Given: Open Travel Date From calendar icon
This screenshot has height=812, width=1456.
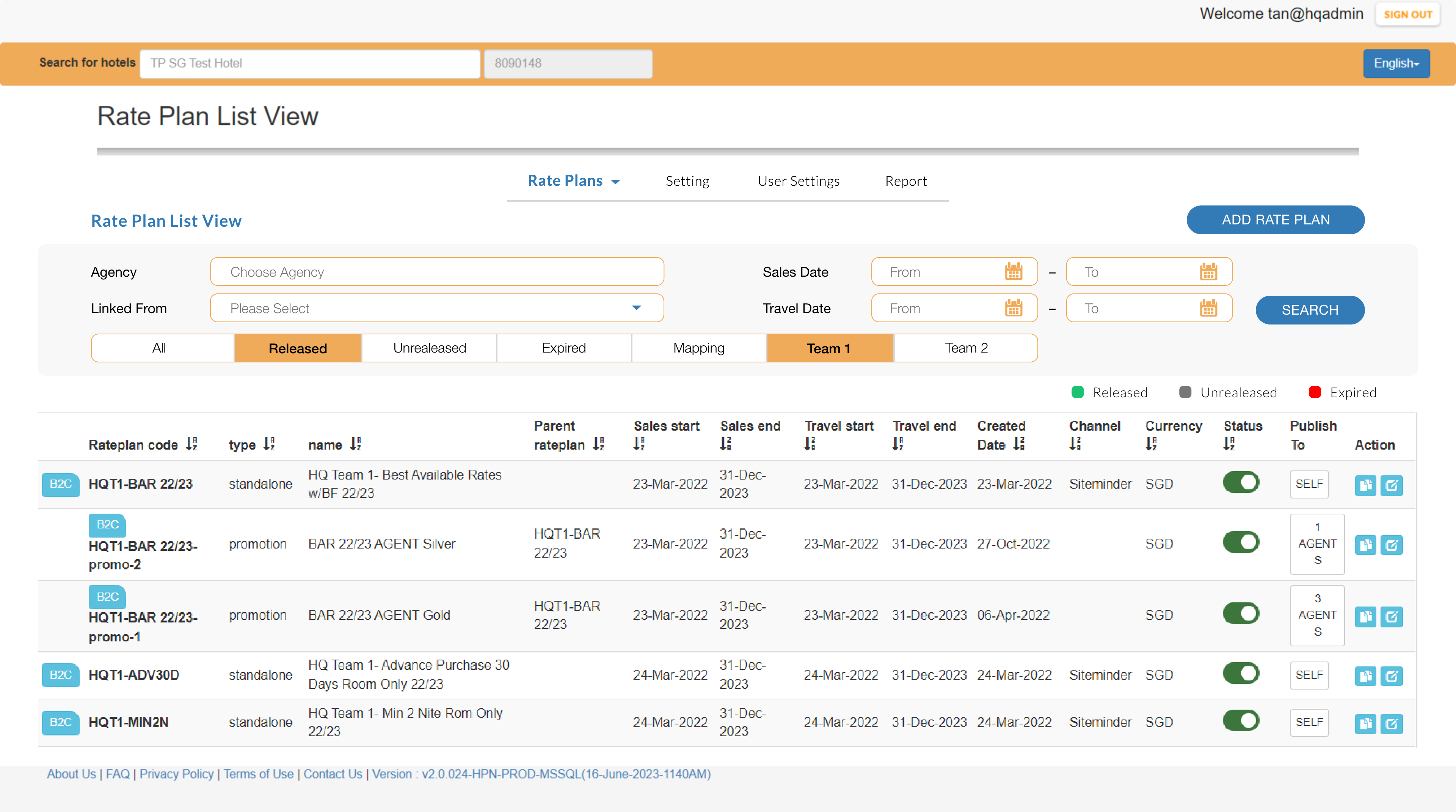Looking at the screenshot, I should click(x=1014, y=308).
